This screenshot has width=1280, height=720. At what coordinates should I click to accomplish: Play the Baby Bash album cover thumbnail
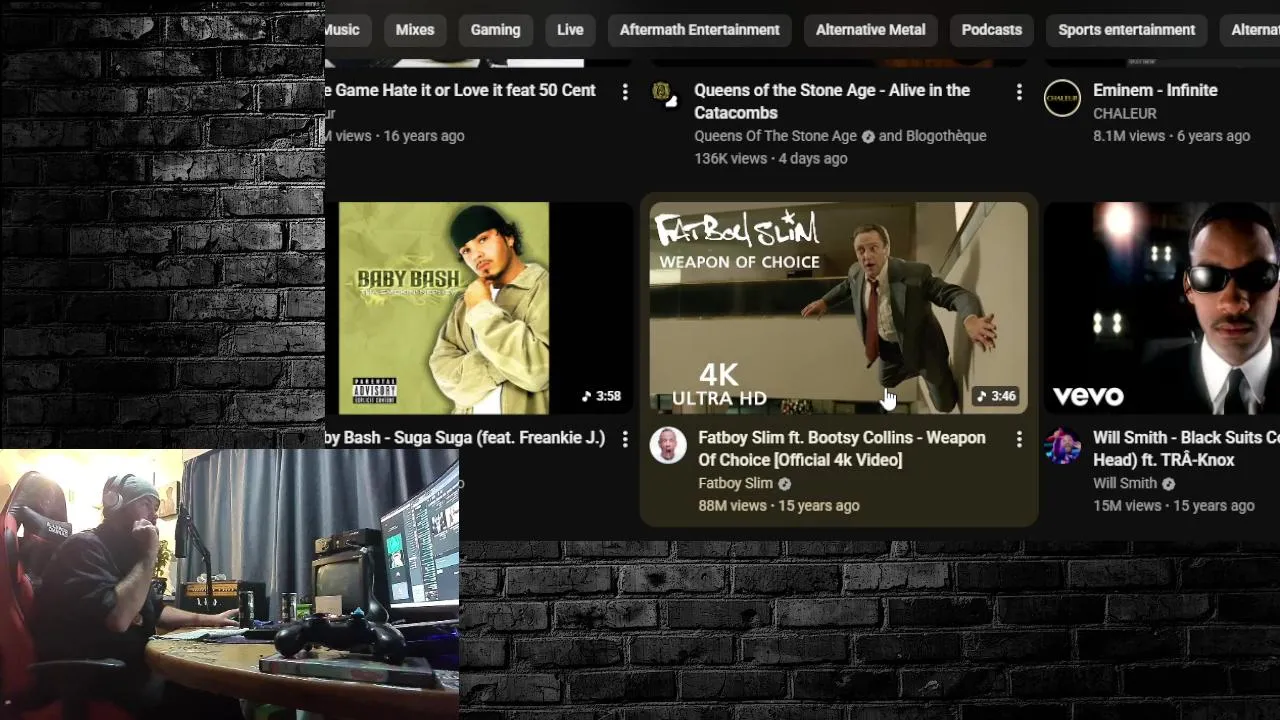click(x=478, y=308)
